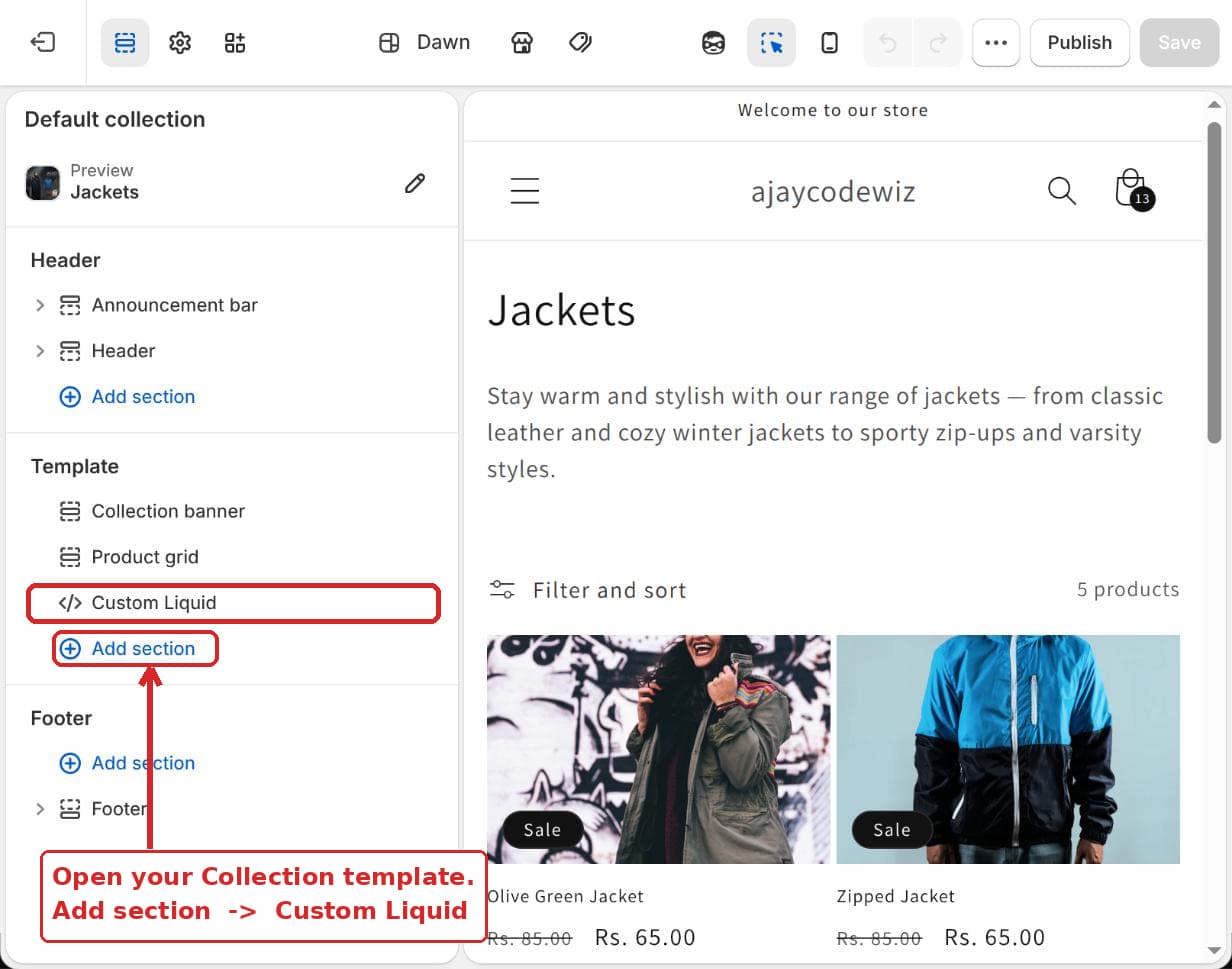Click the storefront search icon
The width and height of the screenshot is (1232, 969).
(1062, 190)
